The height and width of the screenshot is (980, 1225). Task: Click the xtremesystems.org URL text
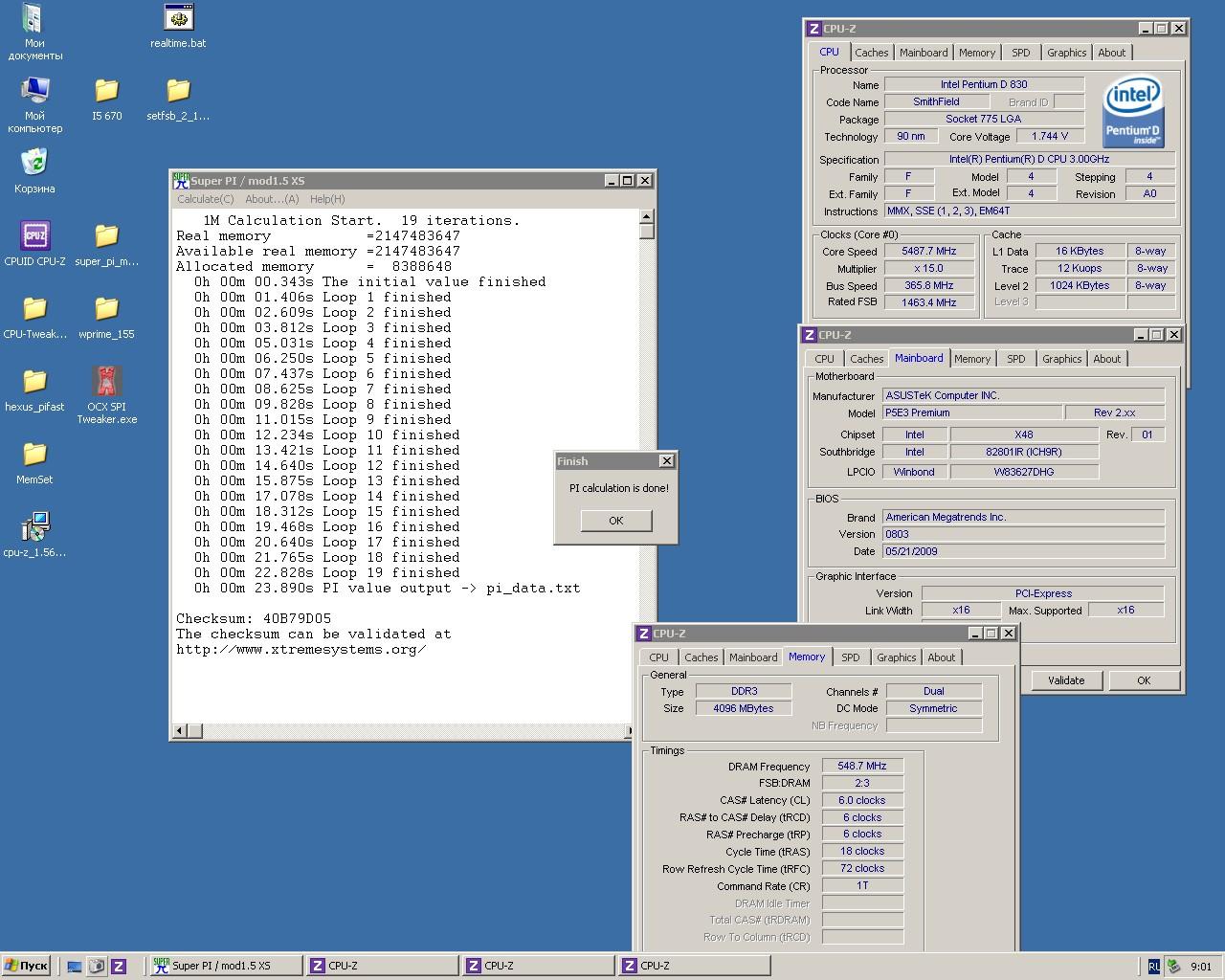pyautogui.click(x=301, y=649)
